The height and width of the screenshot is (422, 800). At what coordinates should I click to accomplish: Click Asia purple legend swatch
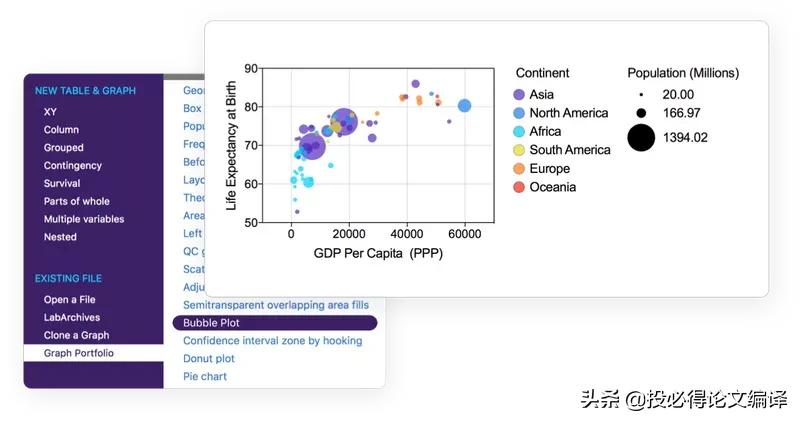coord(518,95)
